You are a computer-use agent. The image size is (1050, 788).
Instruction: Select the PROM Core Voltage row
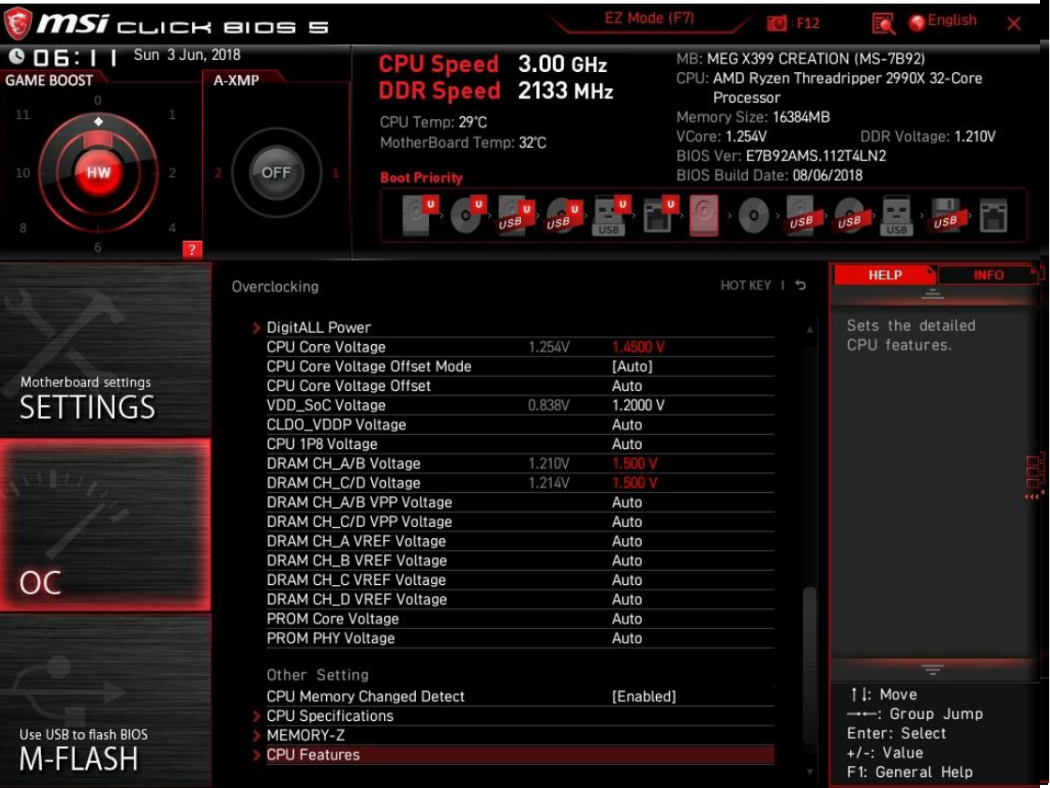click(x=520, y=619)
